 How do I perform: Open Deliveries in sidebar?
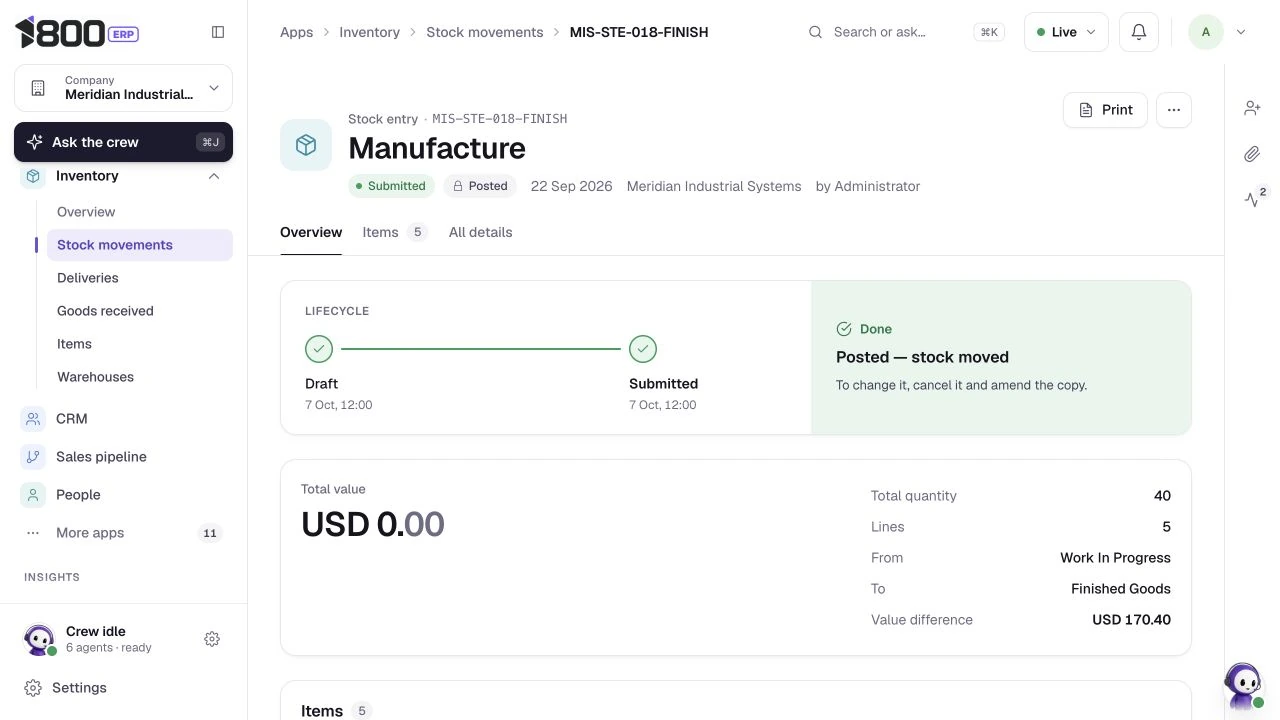[x=140, y=278]
